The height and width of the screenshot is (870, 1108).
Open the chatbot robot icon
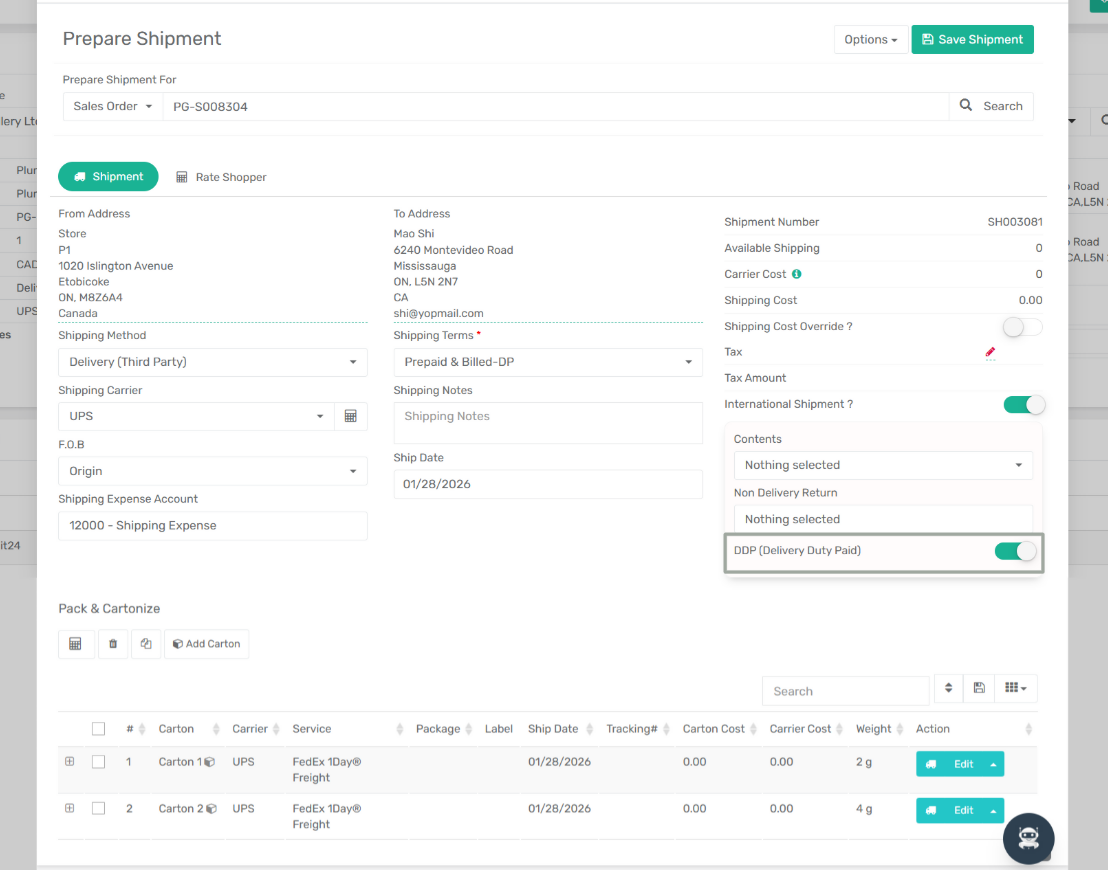pyautogui.click(x=1028, y=838)
